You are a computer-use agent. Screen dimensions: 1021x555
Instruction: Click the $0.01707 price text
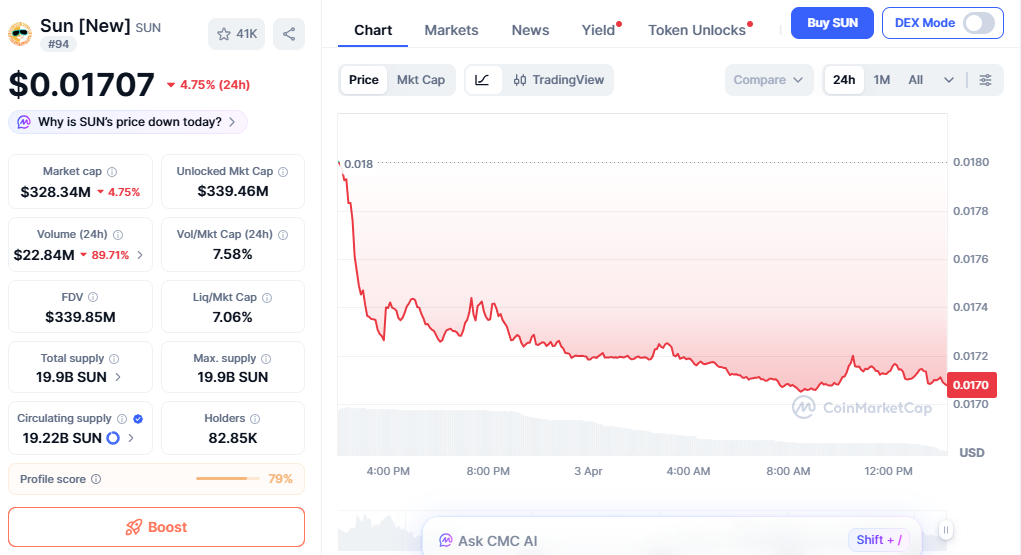pos(81,85)
